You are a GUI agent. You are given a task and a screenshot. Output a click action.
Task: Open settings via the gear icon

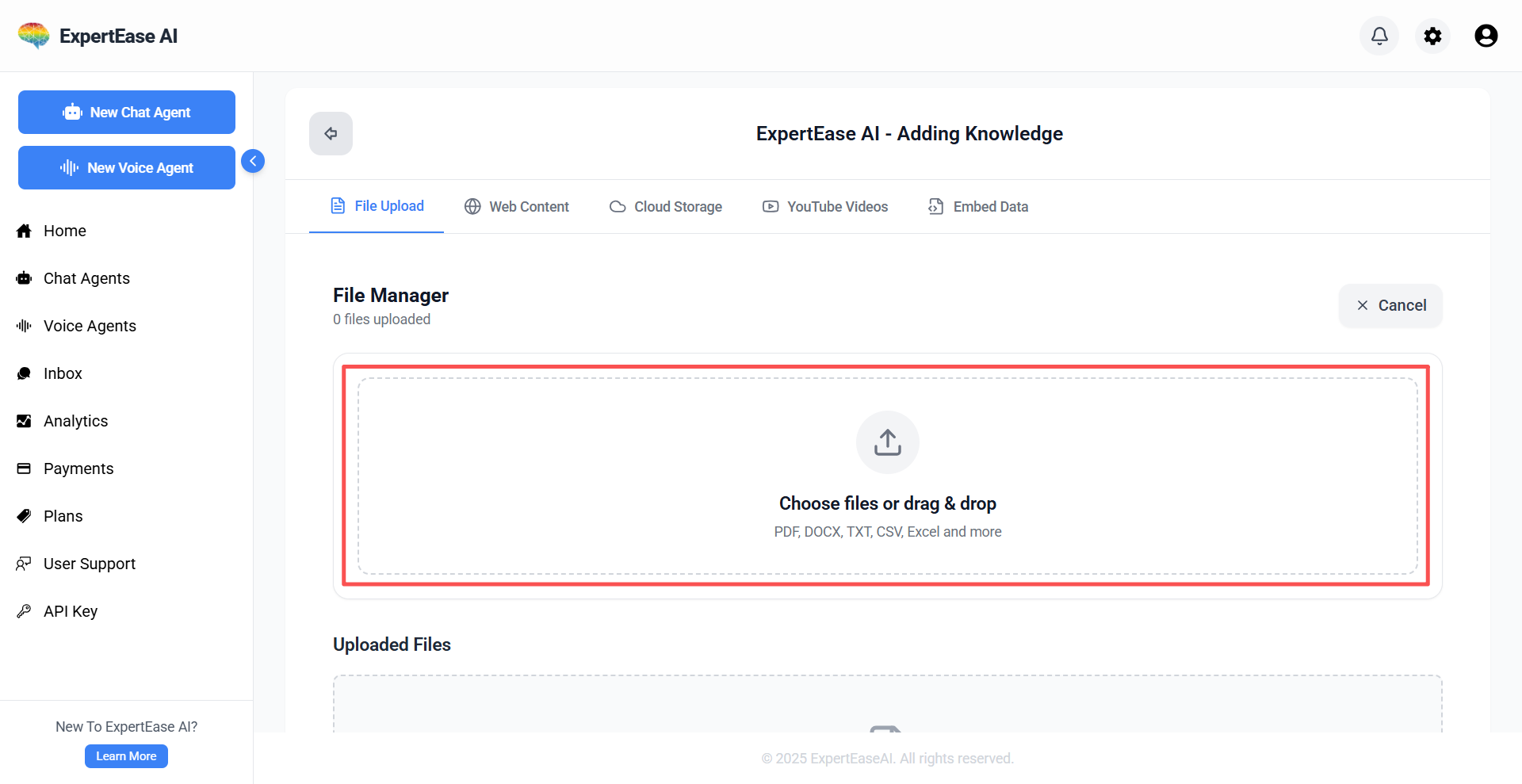click(x=1432, y=36)
